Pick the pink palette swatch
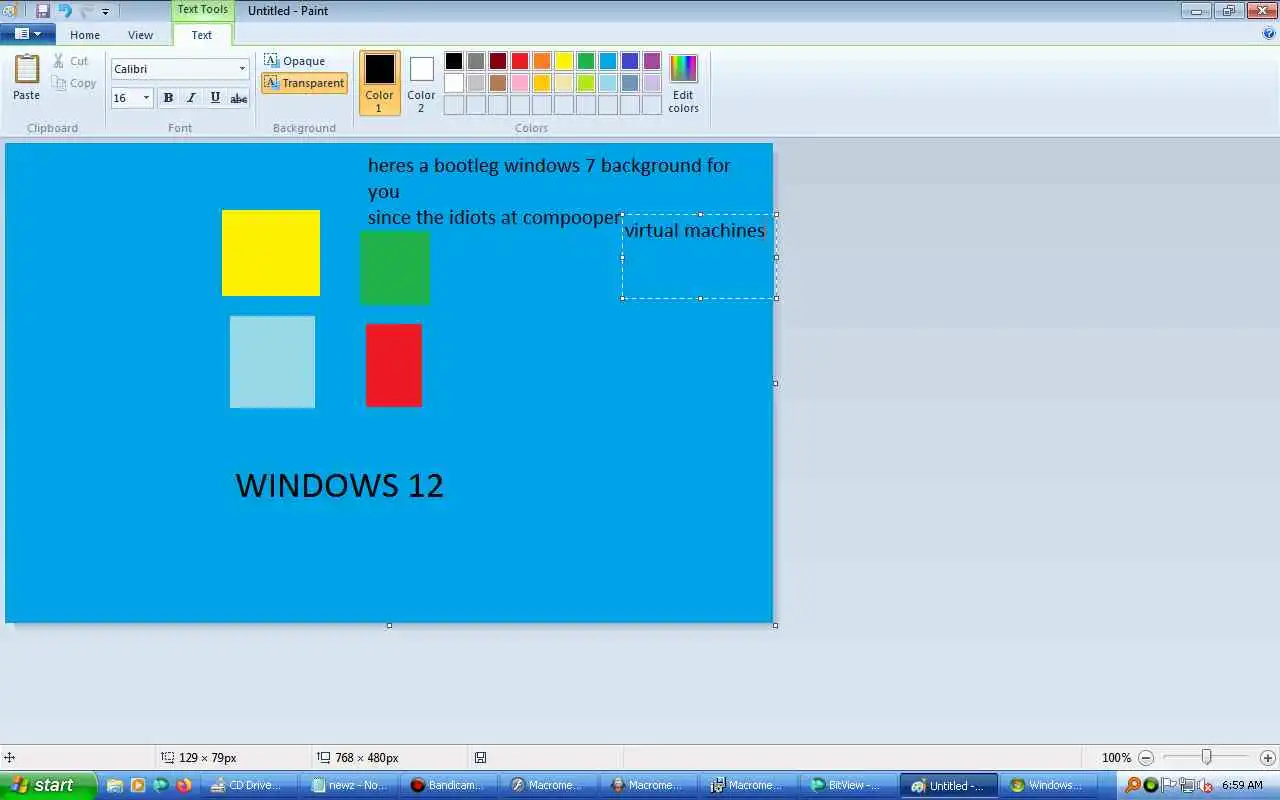This screenshot has width=1280, height=800. pyautogui.click(x=520, y=83)
